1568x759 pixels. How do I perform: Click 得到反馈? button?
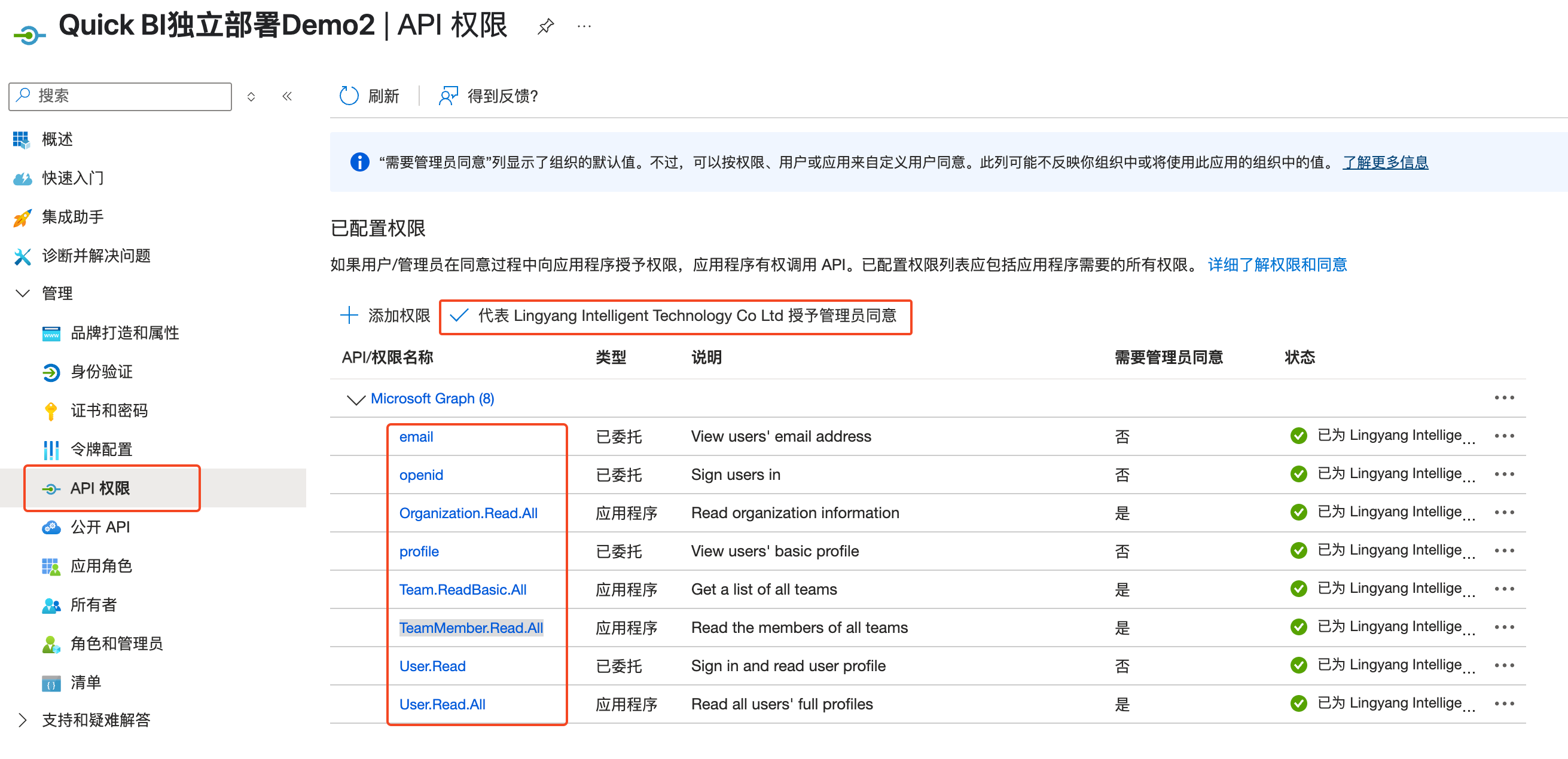click(x=488, y=96)
